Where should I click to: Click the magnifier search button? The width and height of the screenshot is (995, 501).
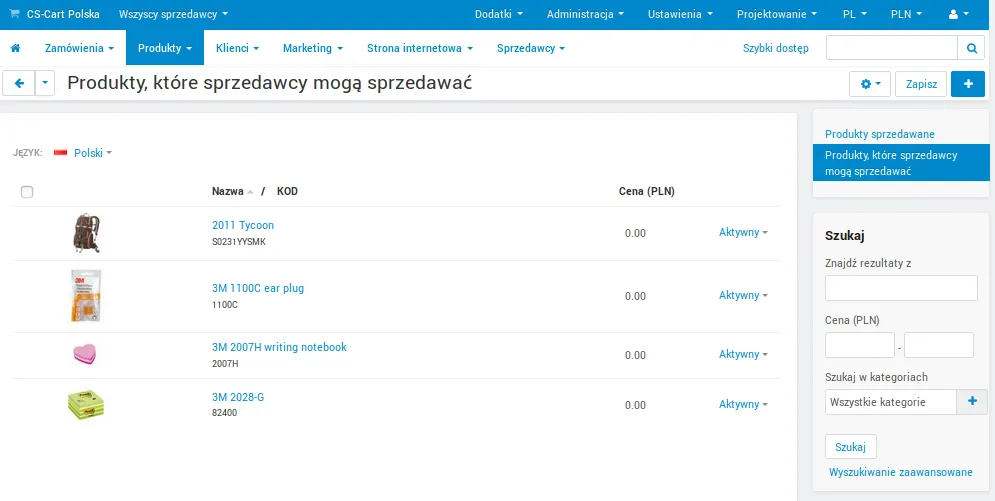(x=971, y=48)
